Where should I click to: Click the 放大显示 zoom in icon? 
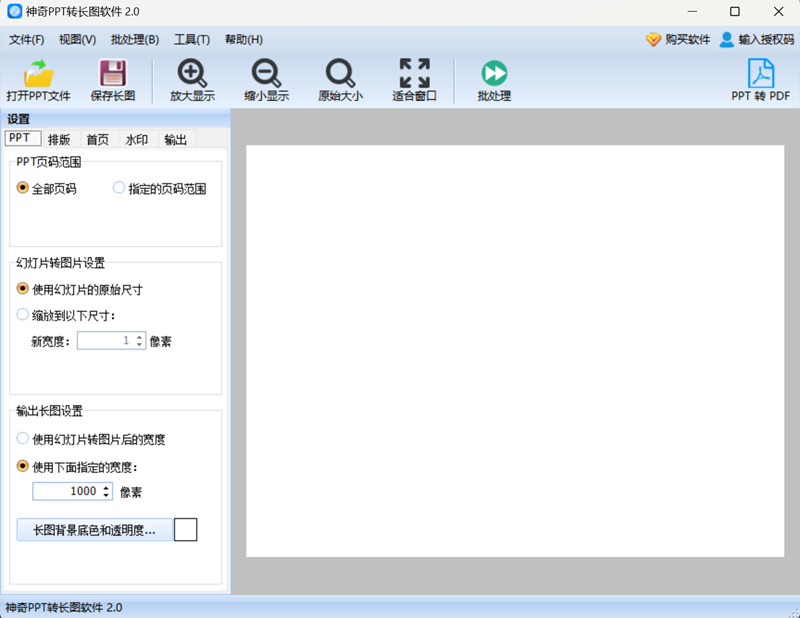(x=192, y=73)
